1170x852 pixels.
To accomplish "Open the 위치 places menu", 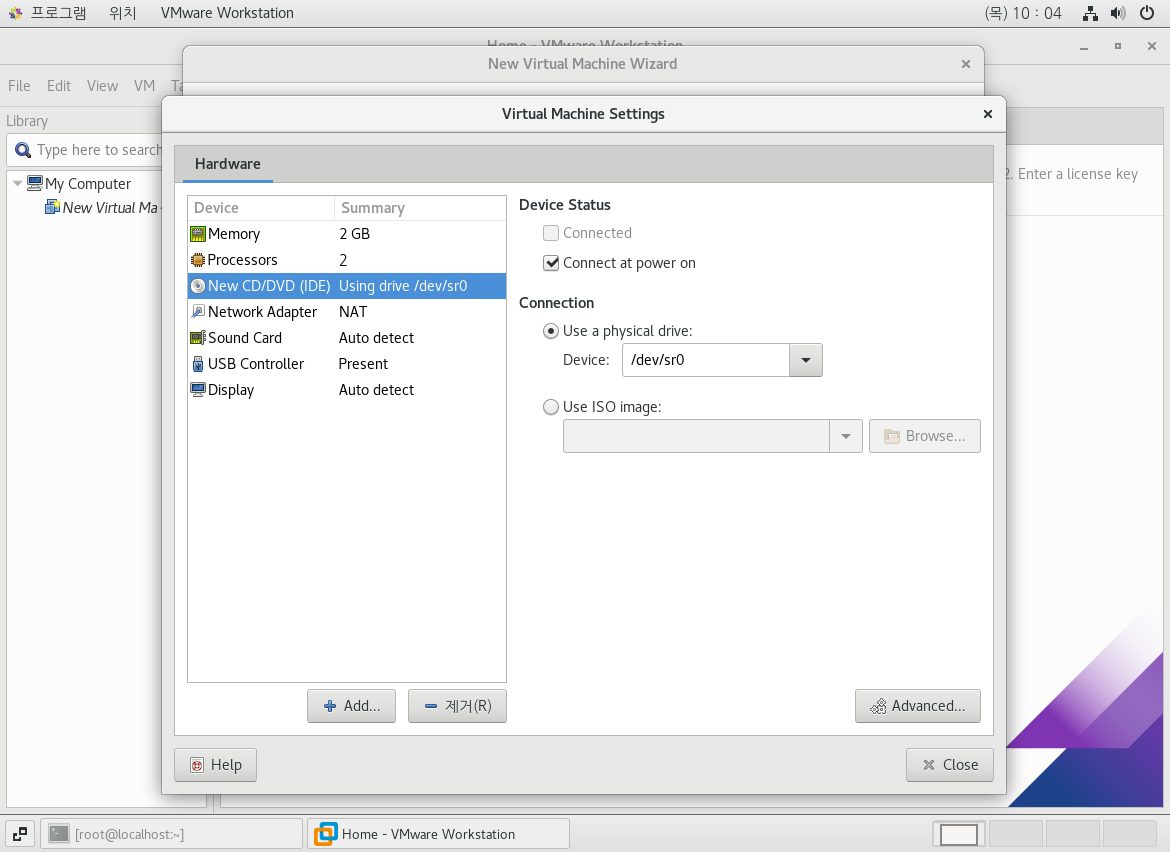I will (123, 13).
